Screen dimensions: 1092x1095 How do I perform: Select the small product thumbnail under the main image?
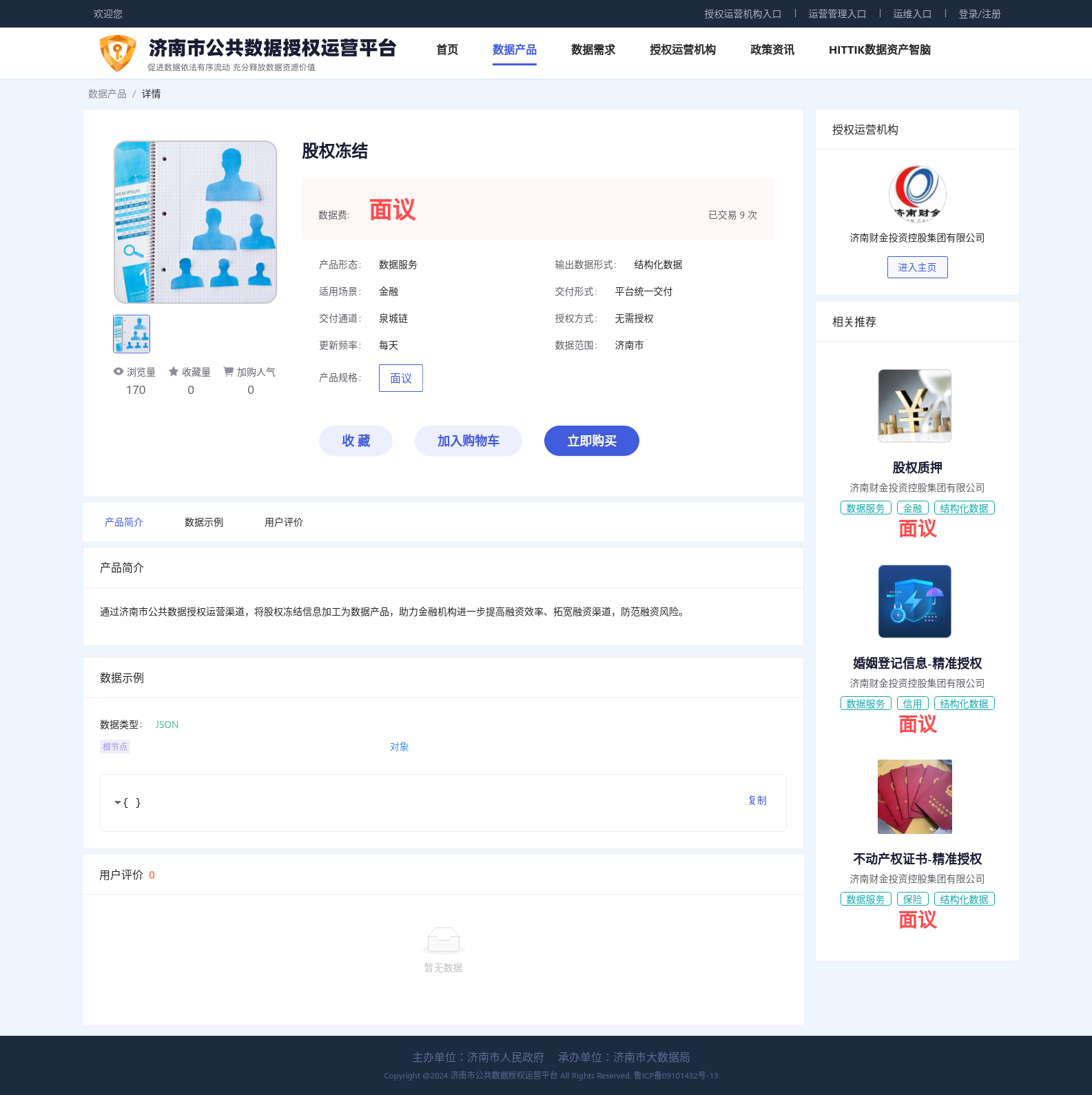click(132, 334)
